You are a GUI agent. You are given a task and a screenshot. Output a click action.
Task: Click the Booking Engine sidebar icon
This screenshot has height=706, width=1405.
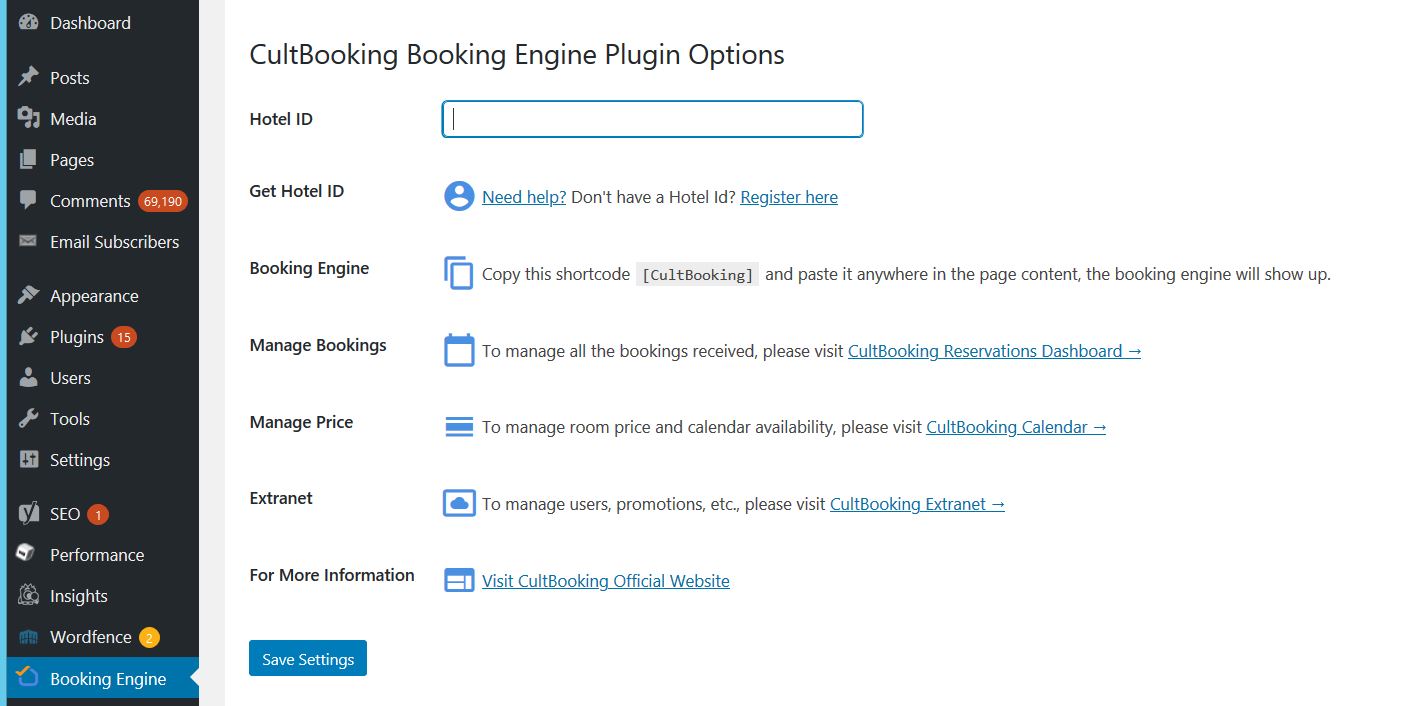[x=28, y=678]
